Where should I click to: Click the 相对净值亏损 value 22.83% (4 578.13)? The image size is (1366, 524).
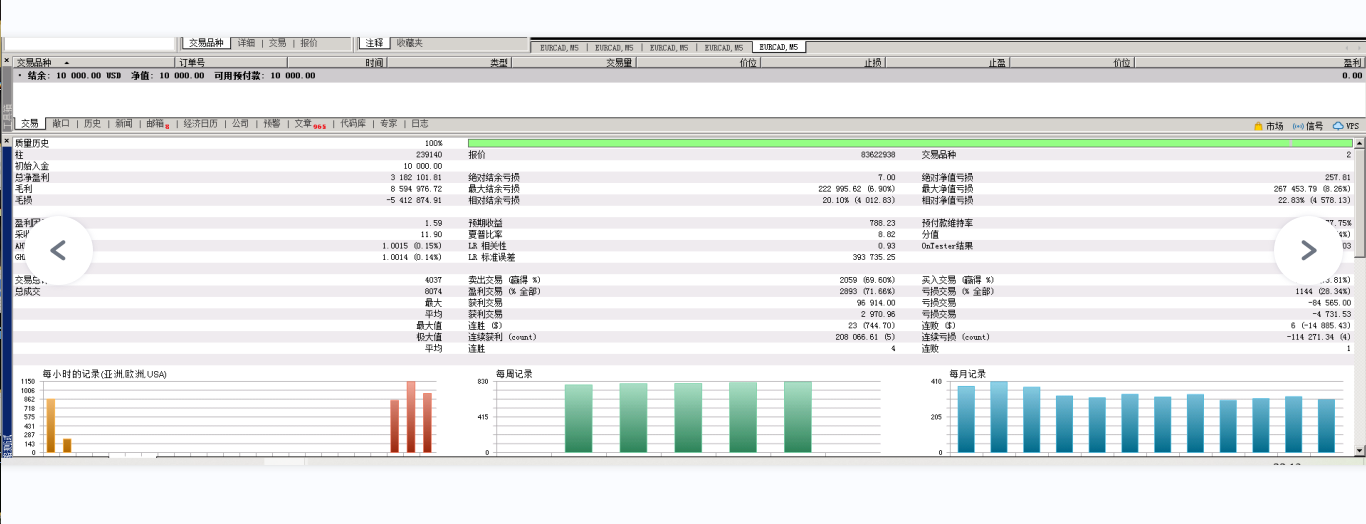click(1312, 200)
